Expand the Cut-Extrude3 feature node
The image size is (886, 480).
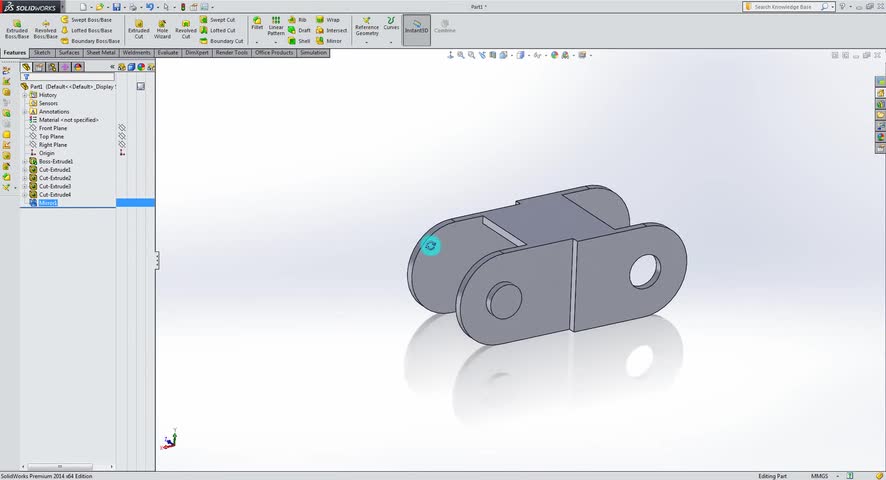(x=25, y=187)
